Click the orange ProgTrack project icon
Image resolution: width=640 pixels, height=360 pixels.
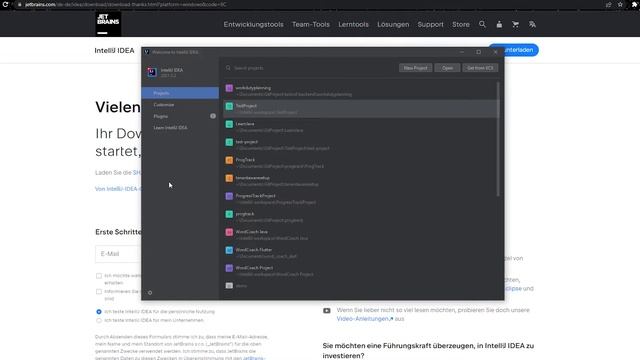(229, 160)
